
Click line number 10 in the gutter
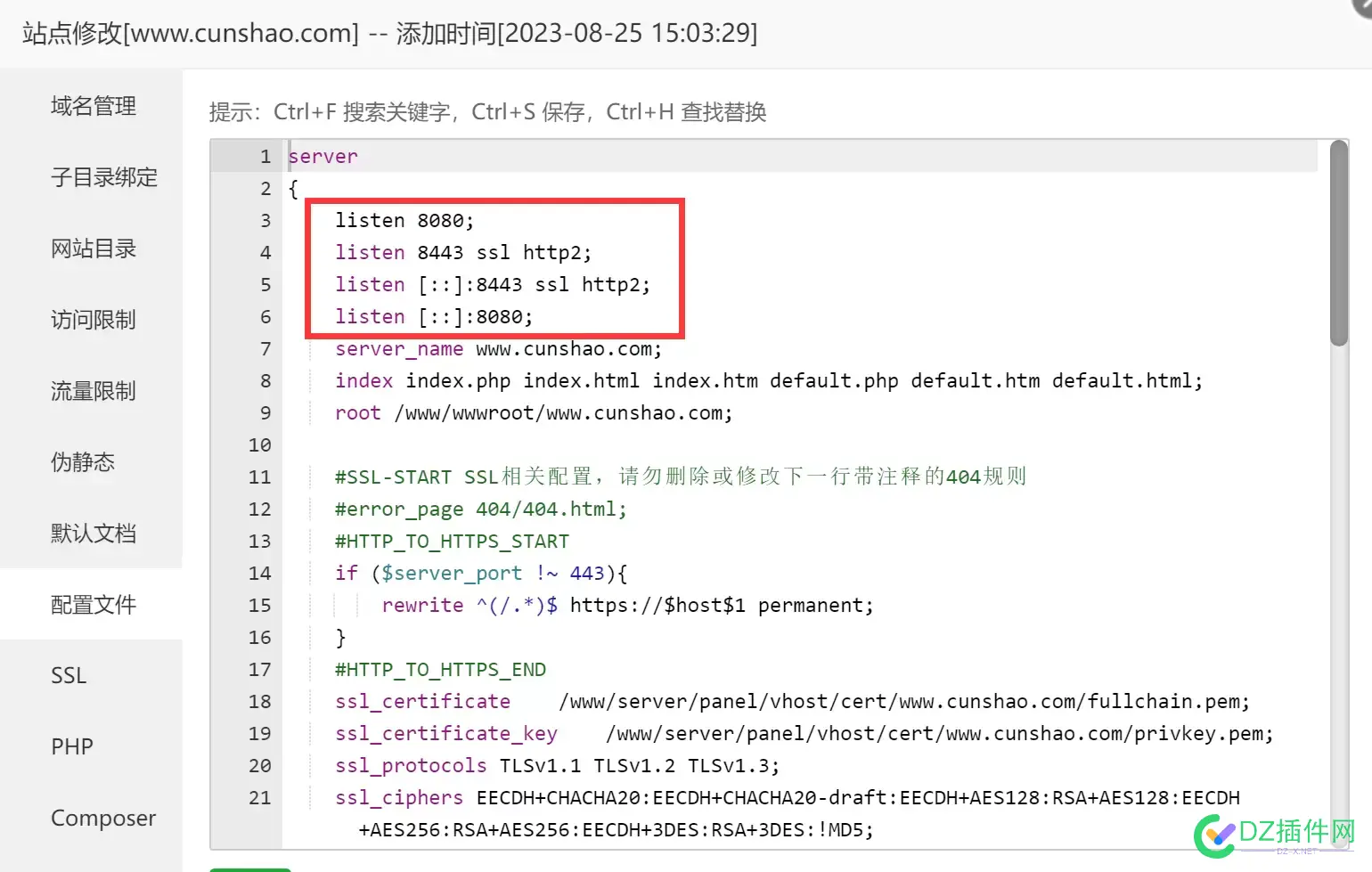260,445
